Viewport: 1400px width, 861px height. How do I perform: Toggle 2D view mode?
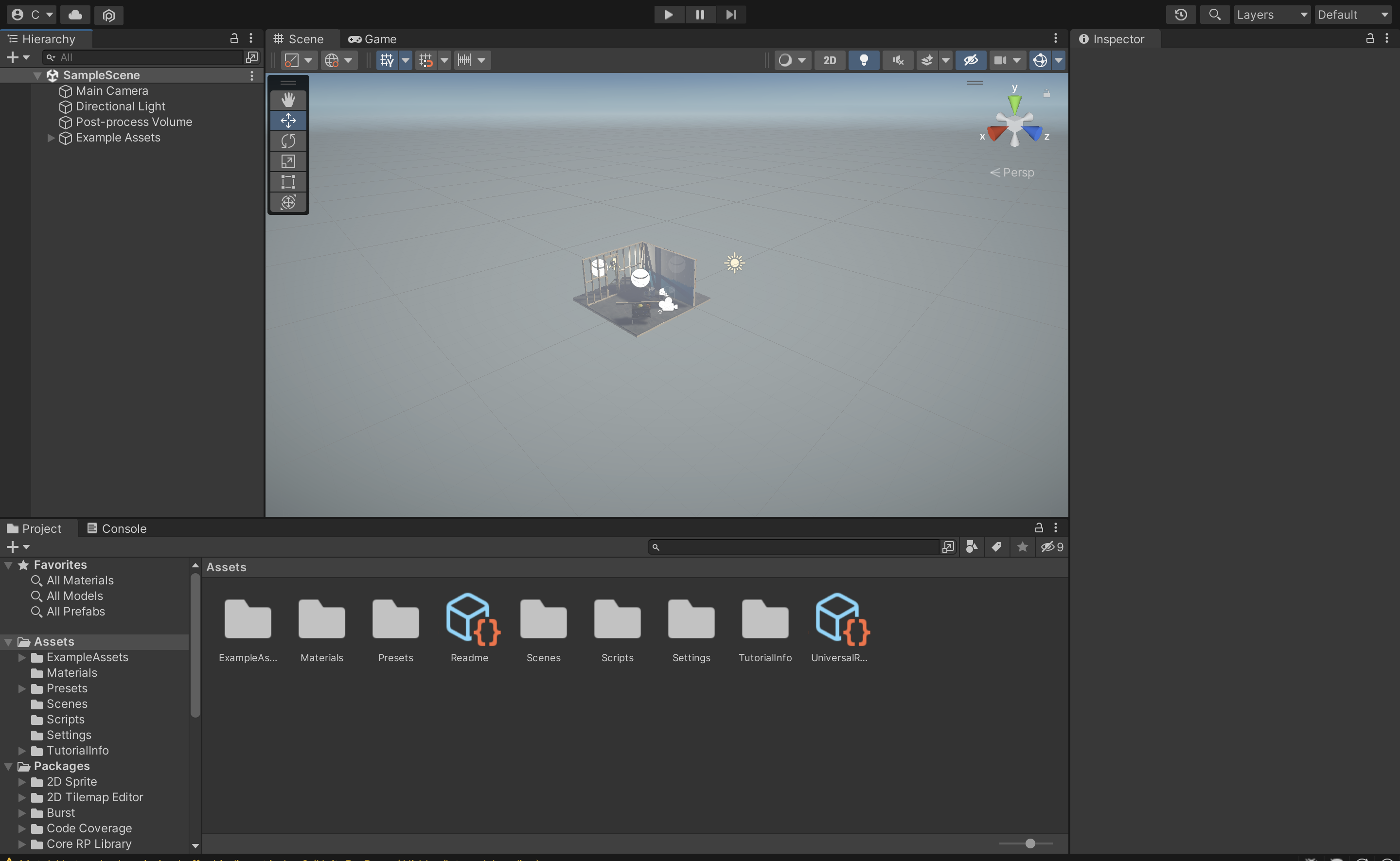tap(830, 60)
